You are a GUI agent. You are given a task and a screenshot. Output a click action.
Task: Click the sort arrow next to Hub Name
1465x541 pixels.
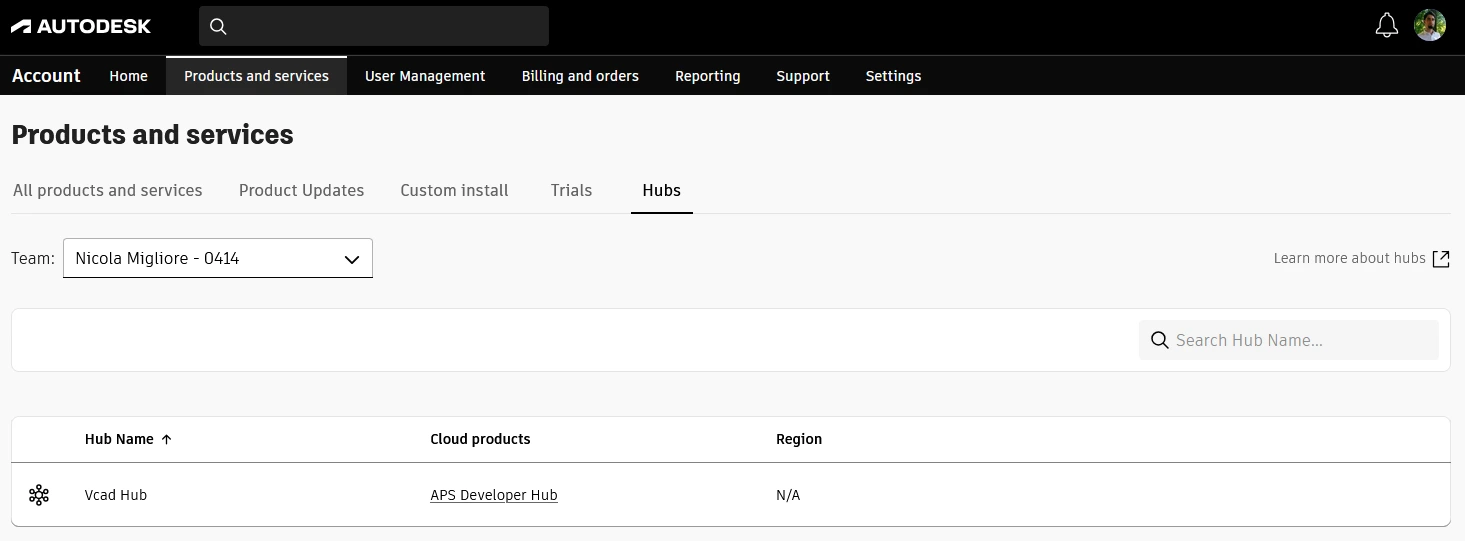[167, 439]
